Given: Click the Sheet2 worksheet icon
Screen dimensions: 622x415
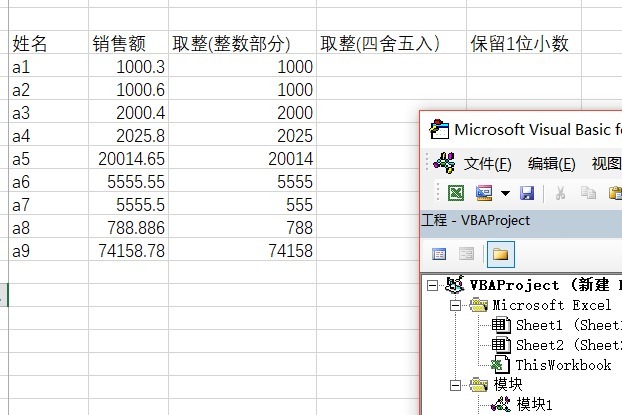Looking at the screenshot, I should coord(501,345).
